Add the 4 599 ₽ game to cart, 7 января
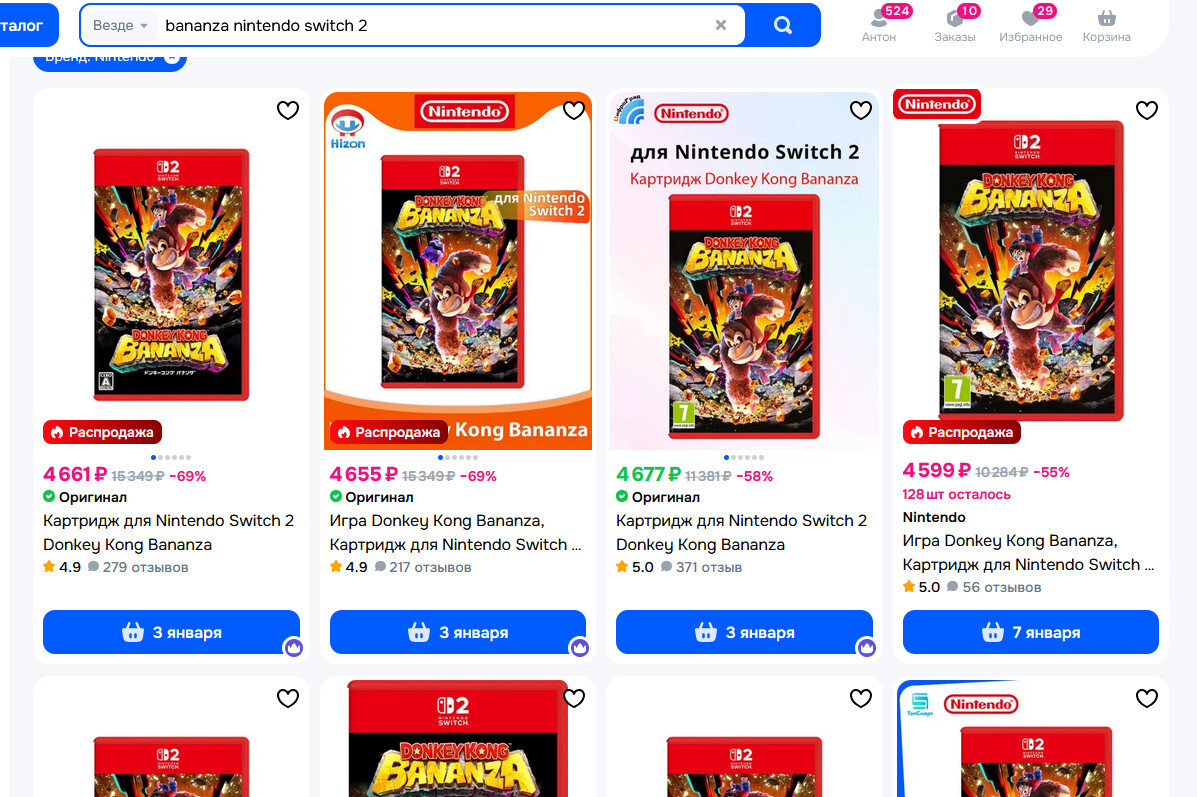1197x797 pixels. (x=1030, y=632)
